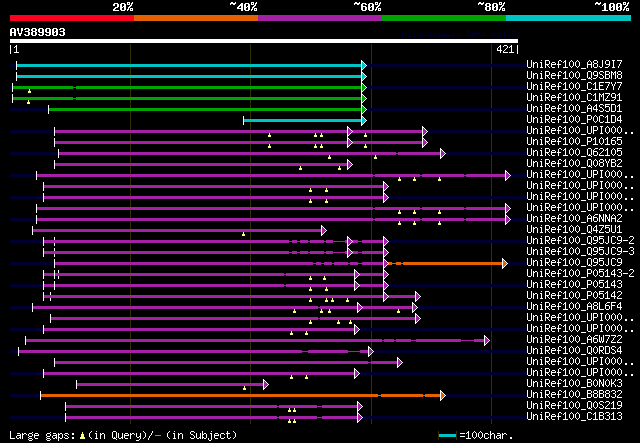This screenshot has width=640, height=443.
Task: Click the yellow gap marker under Q4Z5U1's bar
Action: tap(244, 234)
